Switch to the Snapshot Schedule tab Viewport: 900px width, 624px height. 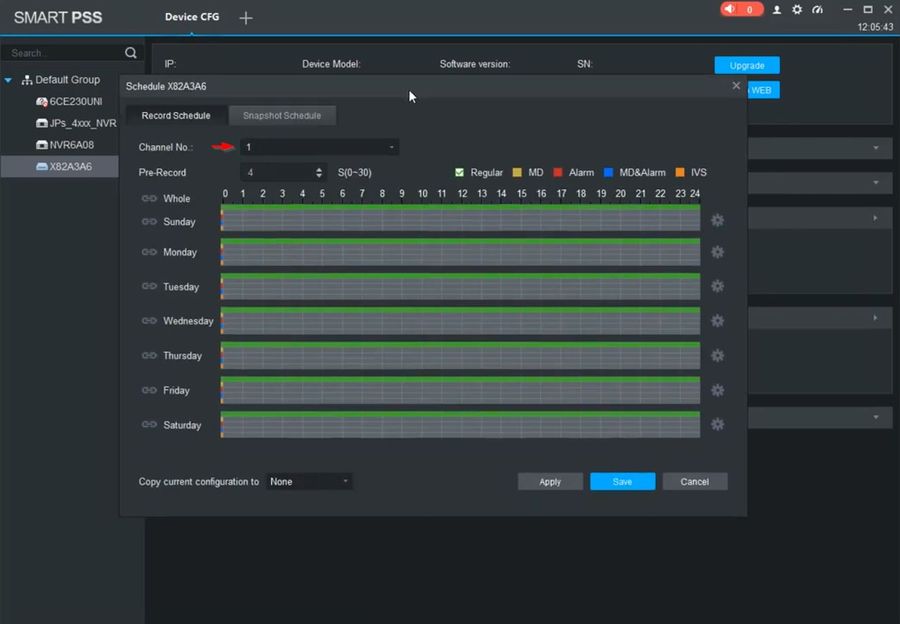[x=282, y=116]
